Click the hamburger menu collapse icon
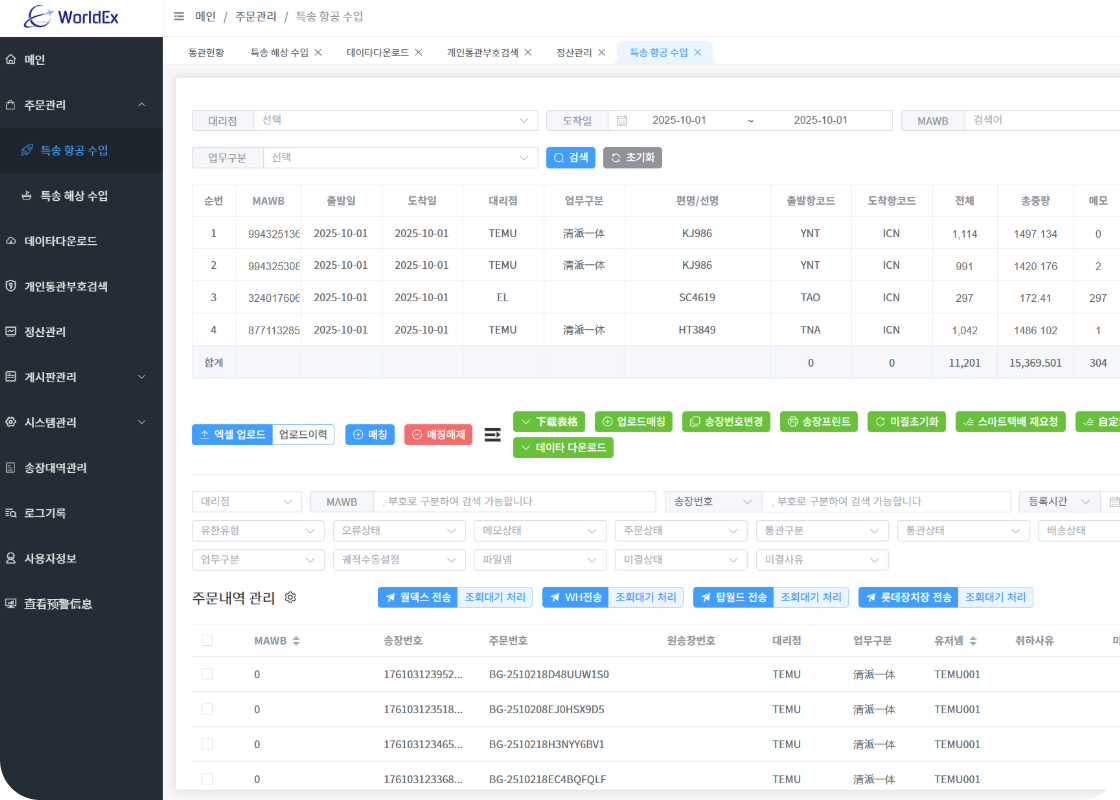This screenshot has height=800, width=1120. pyautogui.click(x=179, y=17)
